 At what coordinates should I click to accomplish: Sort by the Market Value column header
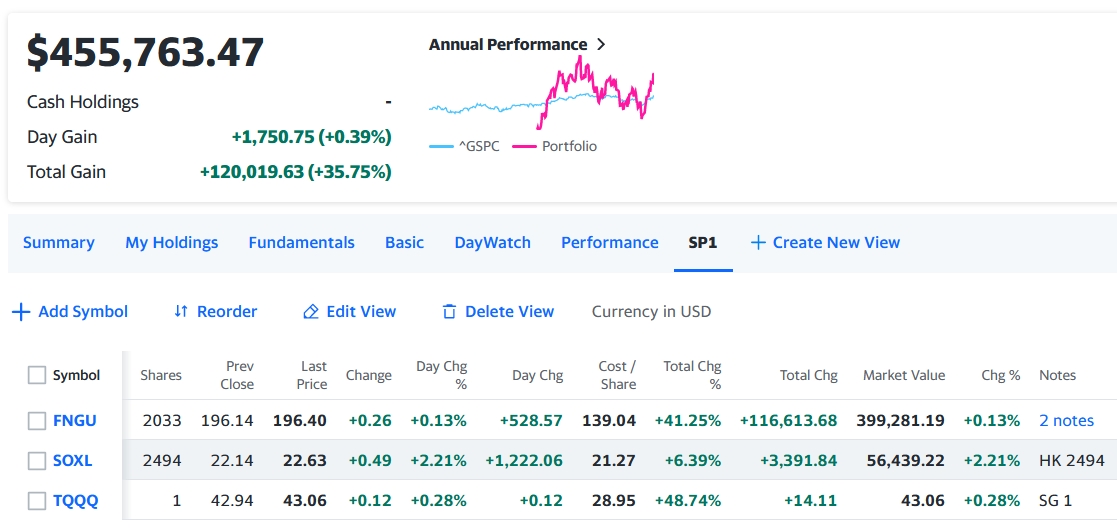pyautogui.click(x=903, y=375)
